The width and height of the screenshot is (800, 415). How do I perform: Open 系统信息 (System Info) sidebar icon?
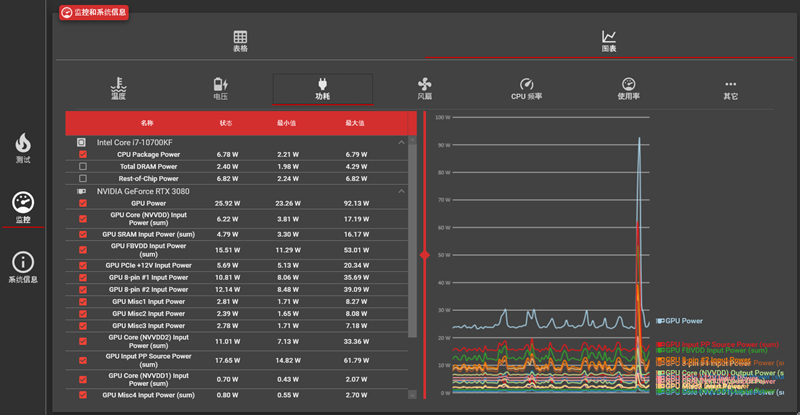click(x=23, y=266)
